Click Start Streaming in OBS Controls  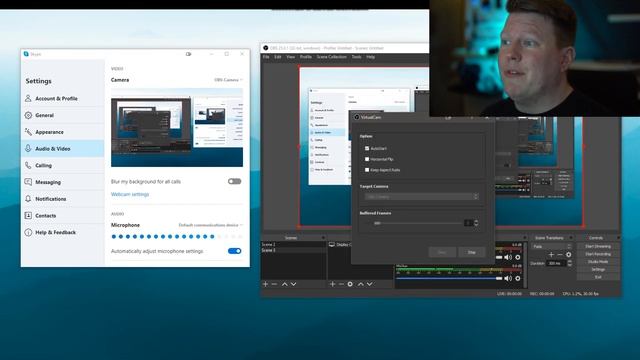coord(598,246)
